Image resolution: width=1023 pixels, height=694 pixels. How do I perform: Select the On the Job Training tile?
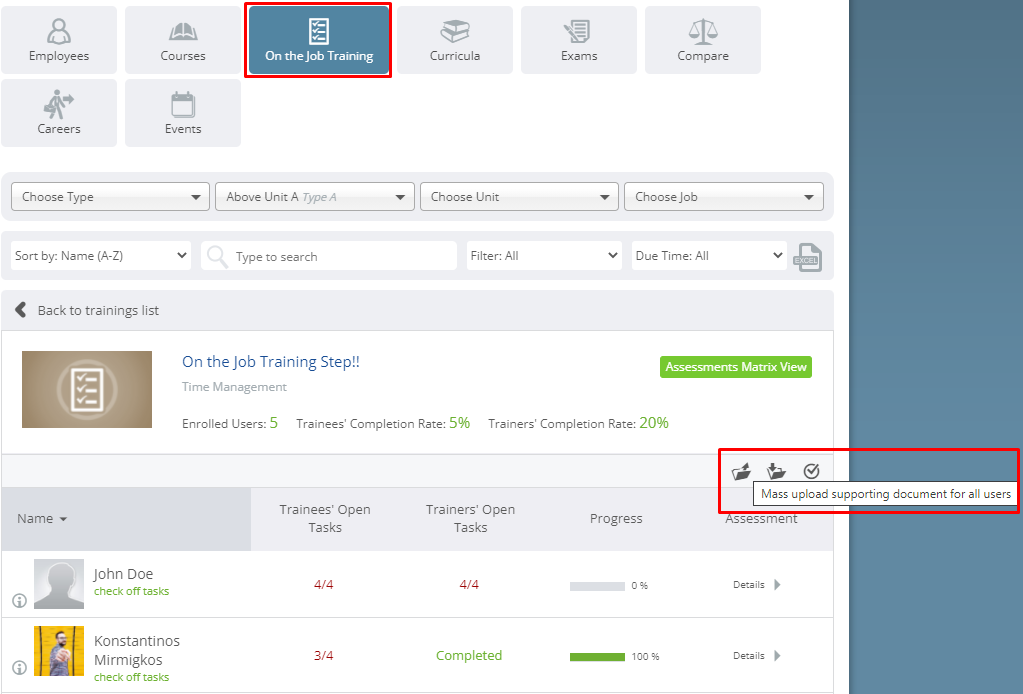coord(318,40)
